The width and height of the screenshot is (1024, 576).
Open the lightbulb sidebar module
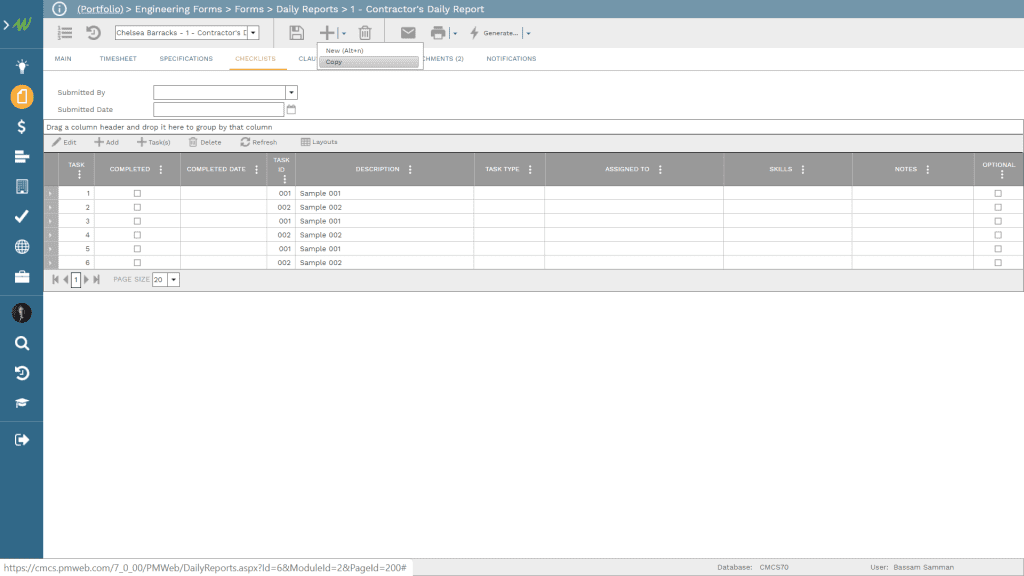(x=22, y=66)
